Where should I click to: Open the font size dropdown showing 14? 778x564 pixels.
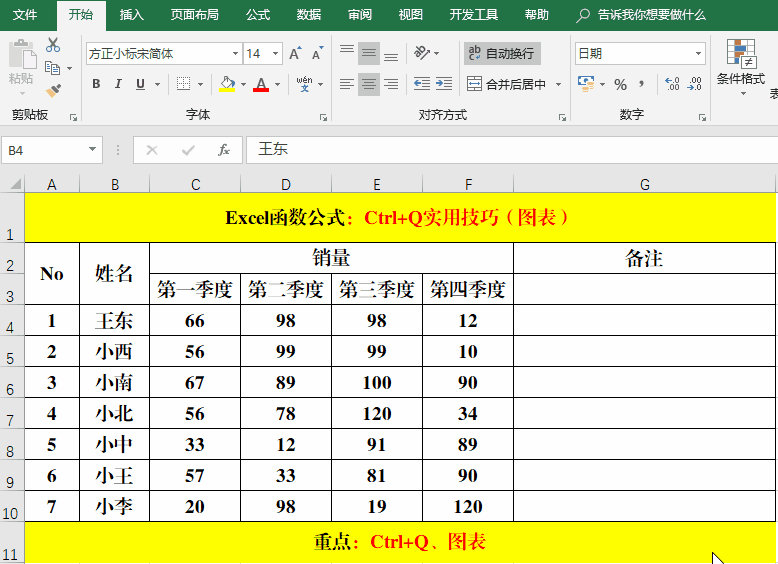point(275,54)
